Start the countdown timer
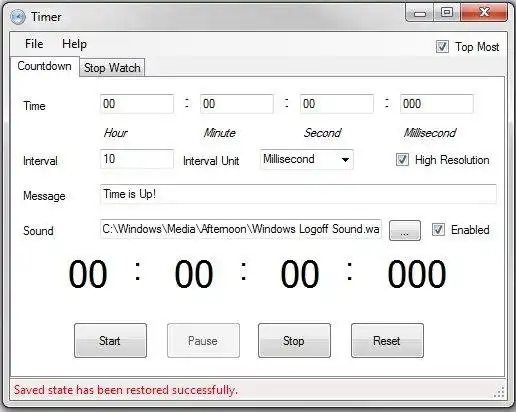The width and height of the screenshot is (516, 412). 110,341
